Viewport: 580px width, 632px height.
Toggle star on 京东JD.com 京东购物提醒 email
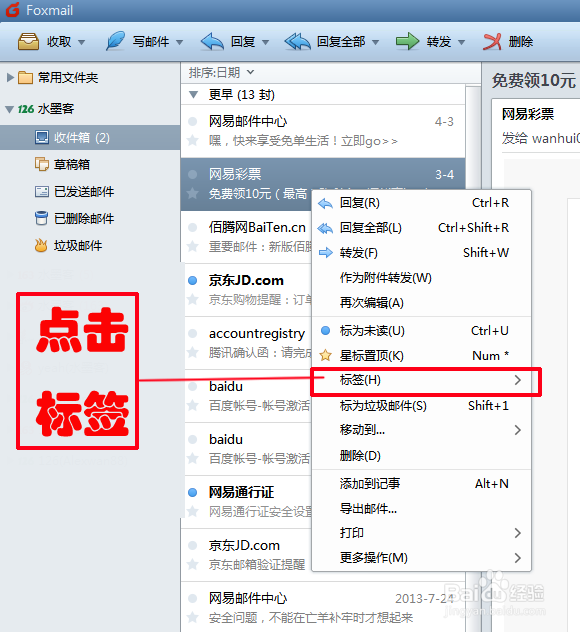pyautogui.click(x=193, y=299)
